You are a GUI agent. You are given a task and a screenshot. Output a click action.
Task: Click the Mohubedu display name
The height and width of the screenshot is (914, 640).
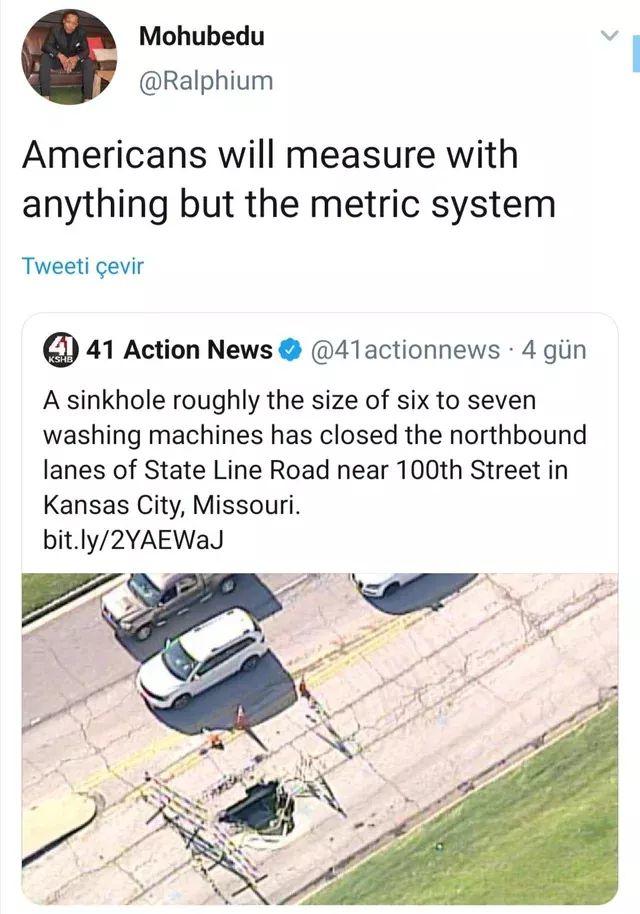click(x=202, y=36)
